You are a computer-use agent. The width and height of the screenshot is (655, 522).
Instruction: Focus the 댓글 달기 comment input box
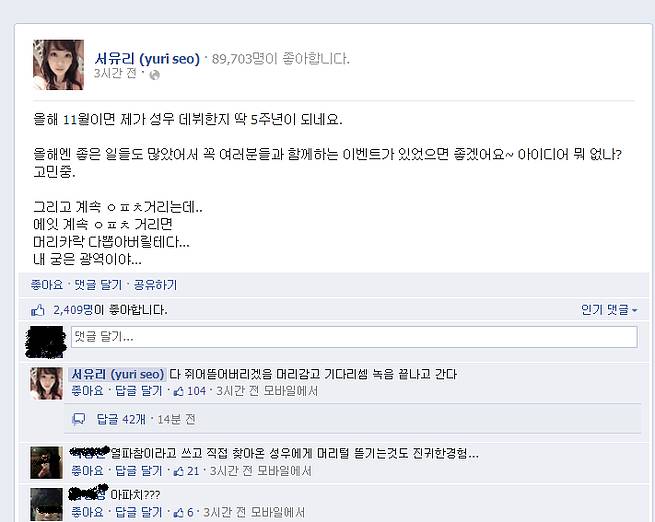pos(354,337)
